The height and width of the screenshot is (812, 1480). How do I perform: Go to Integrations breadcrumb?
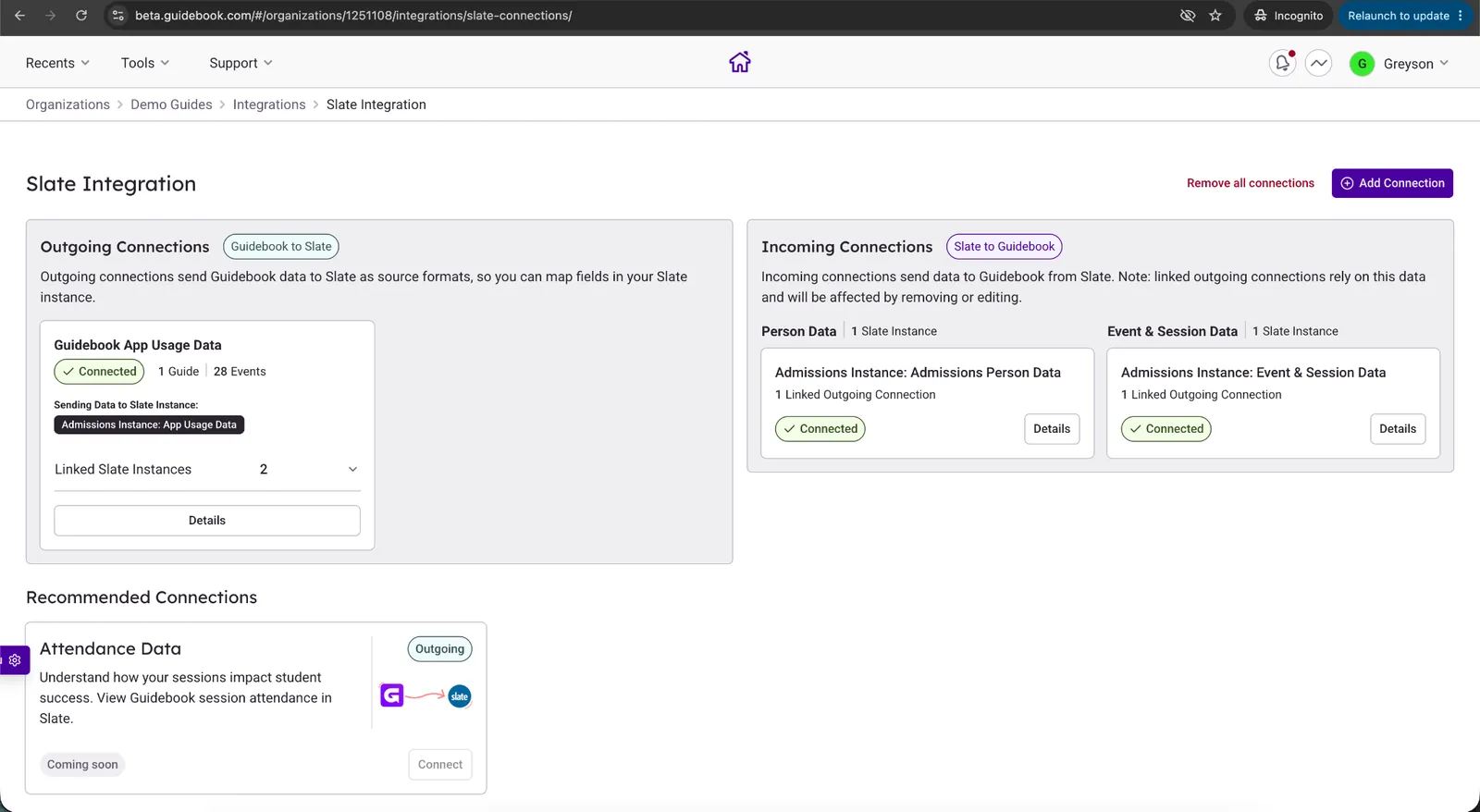pyautogui.click(x=269, y=105)
